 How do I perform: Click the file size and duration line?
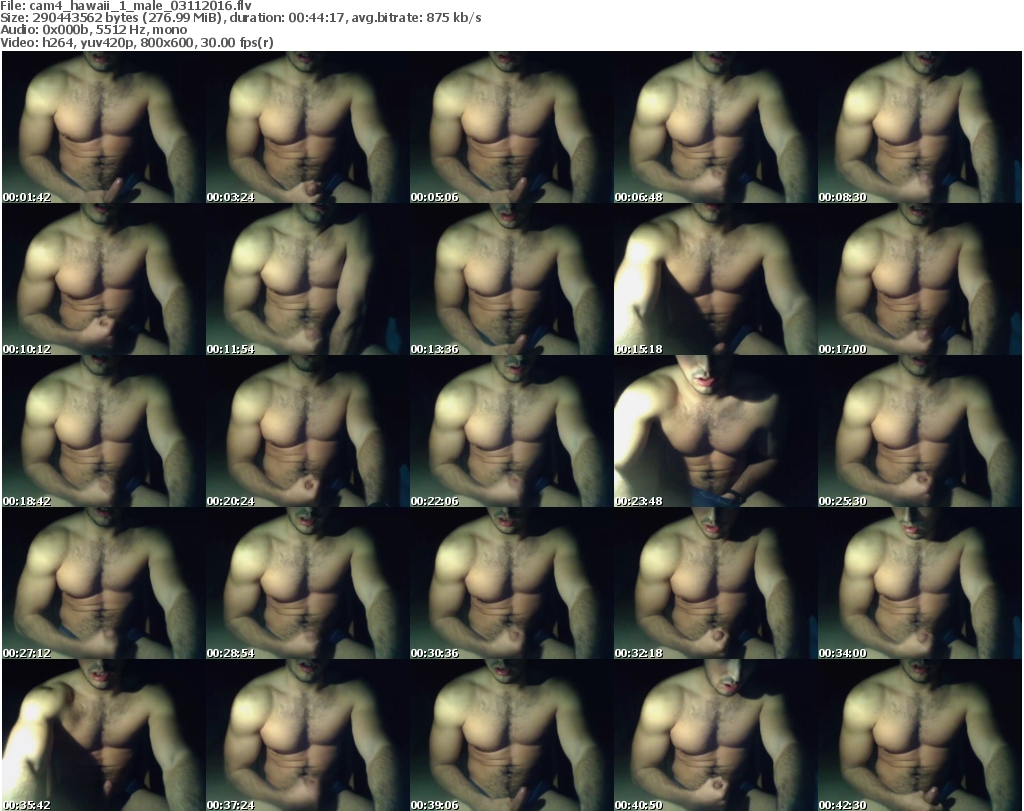coord(240,18)
